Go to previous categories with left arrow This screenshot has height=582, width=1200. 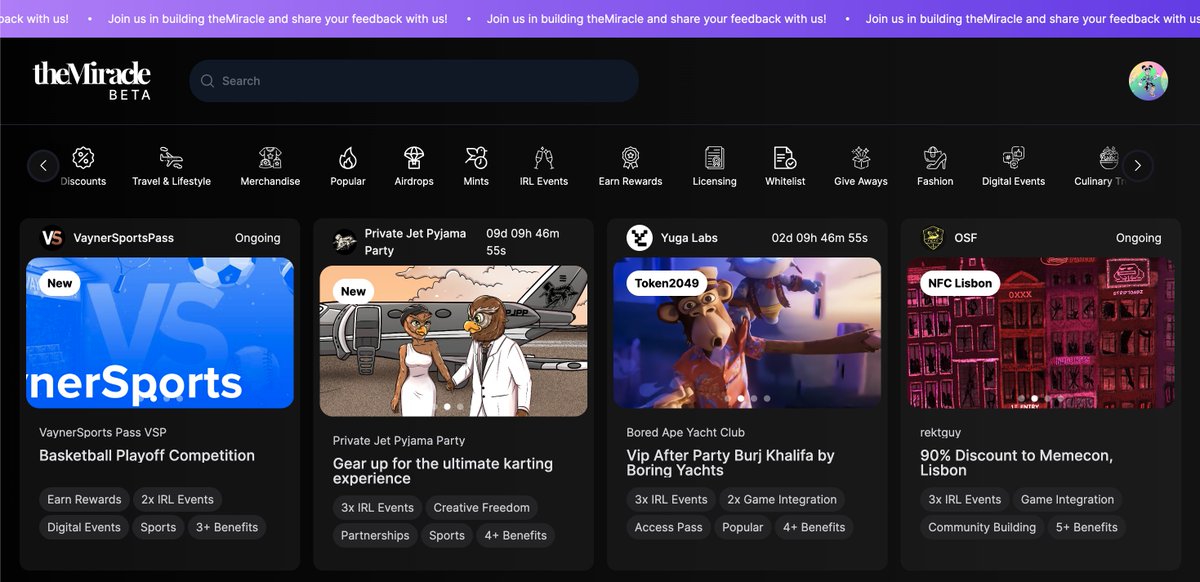43,166
